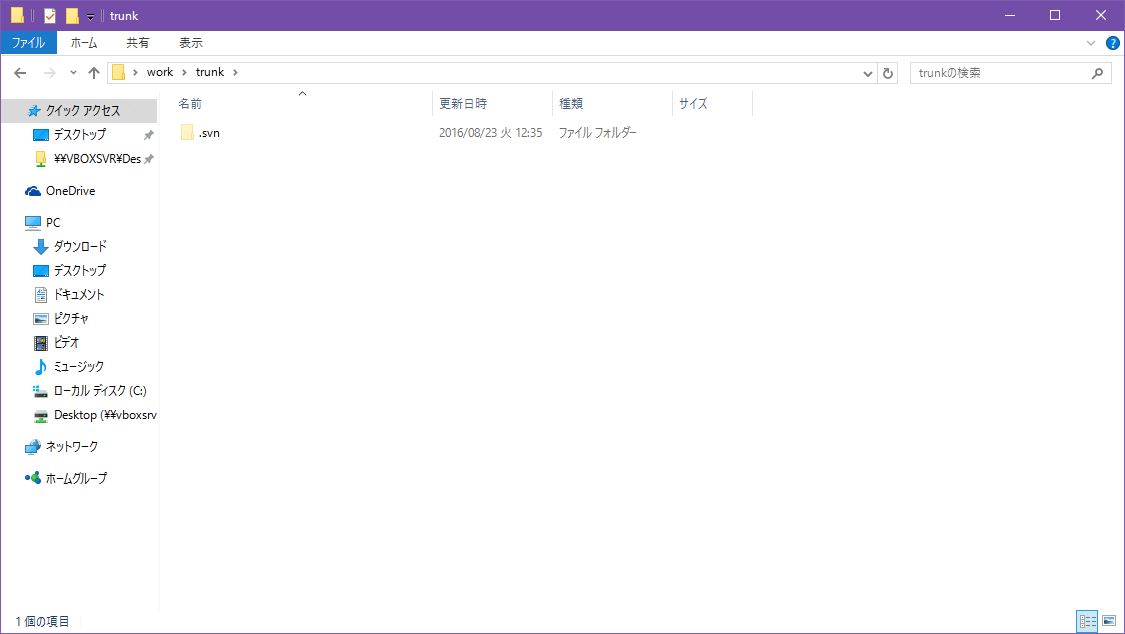Open Explorer help via the question mark icon
The width and height of the screenshot is (1125, 634).
click(x=1113, y=43)
